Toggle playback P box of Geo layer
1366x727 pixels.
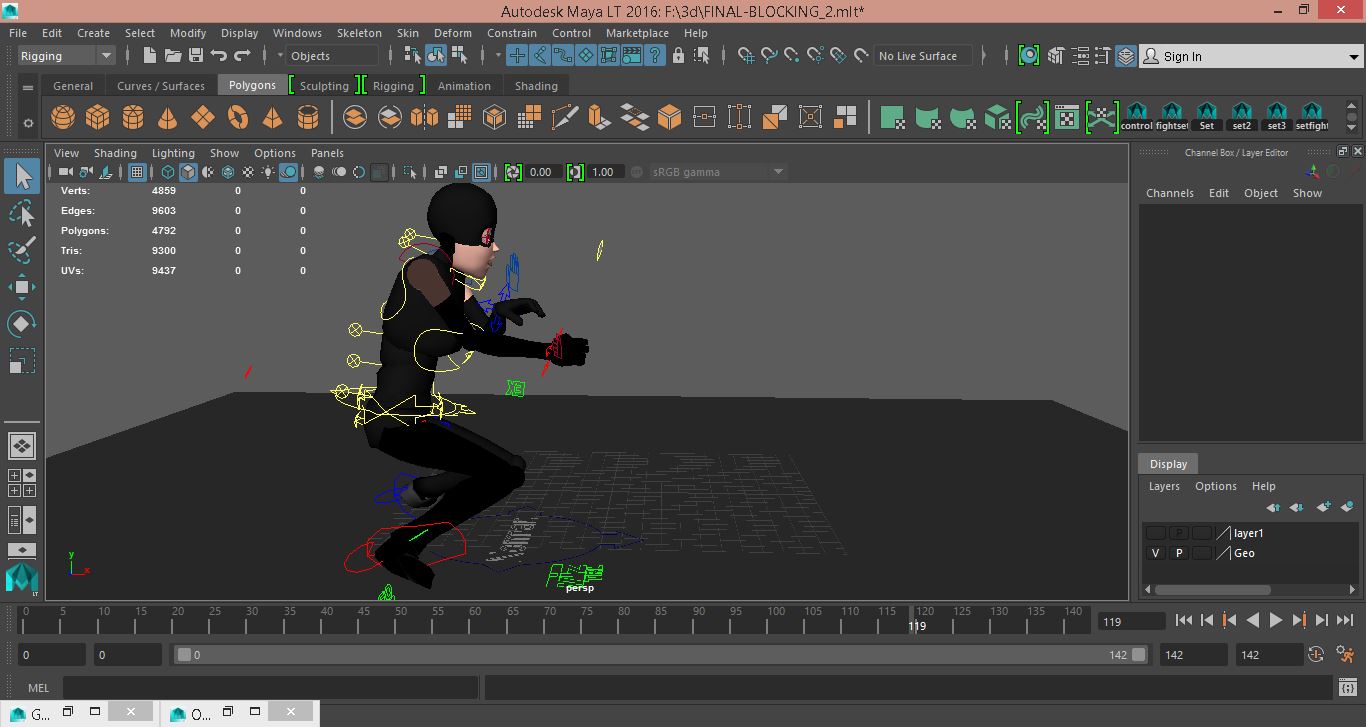point(1179,553)
